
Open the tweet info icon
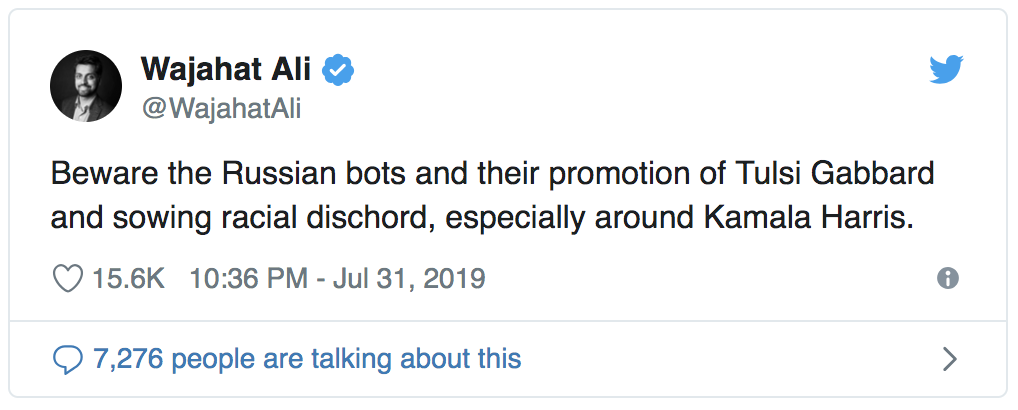947,279
